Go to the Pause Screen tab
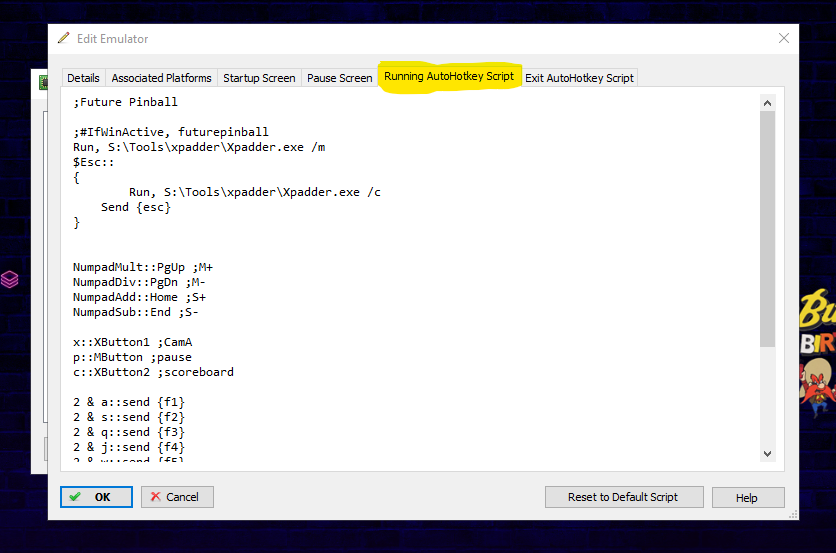The width and height of the screenshot is (836, 553). (339, 78)
